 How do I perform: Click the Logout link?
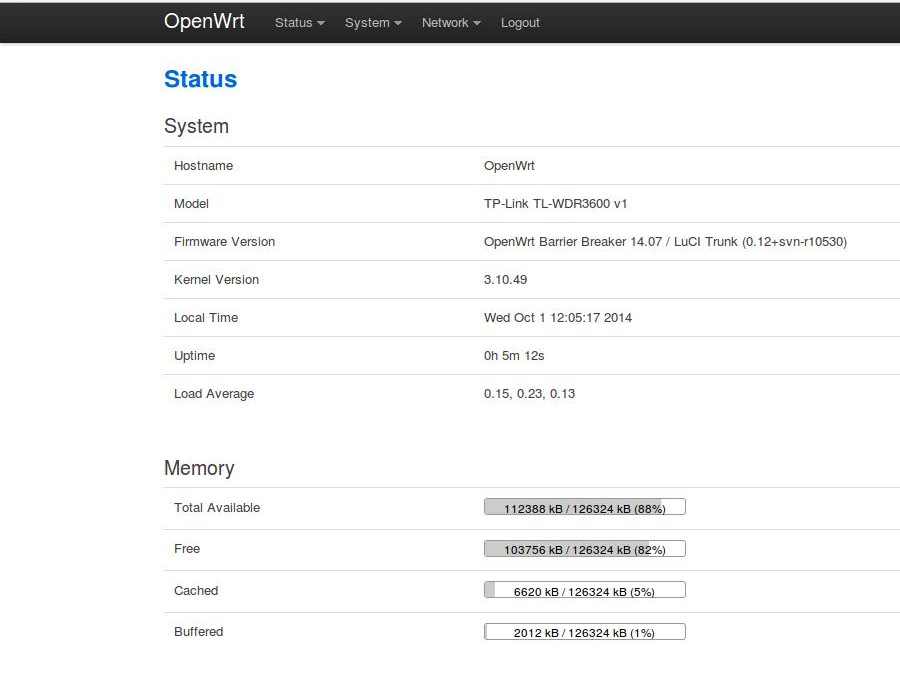[520, 22]
